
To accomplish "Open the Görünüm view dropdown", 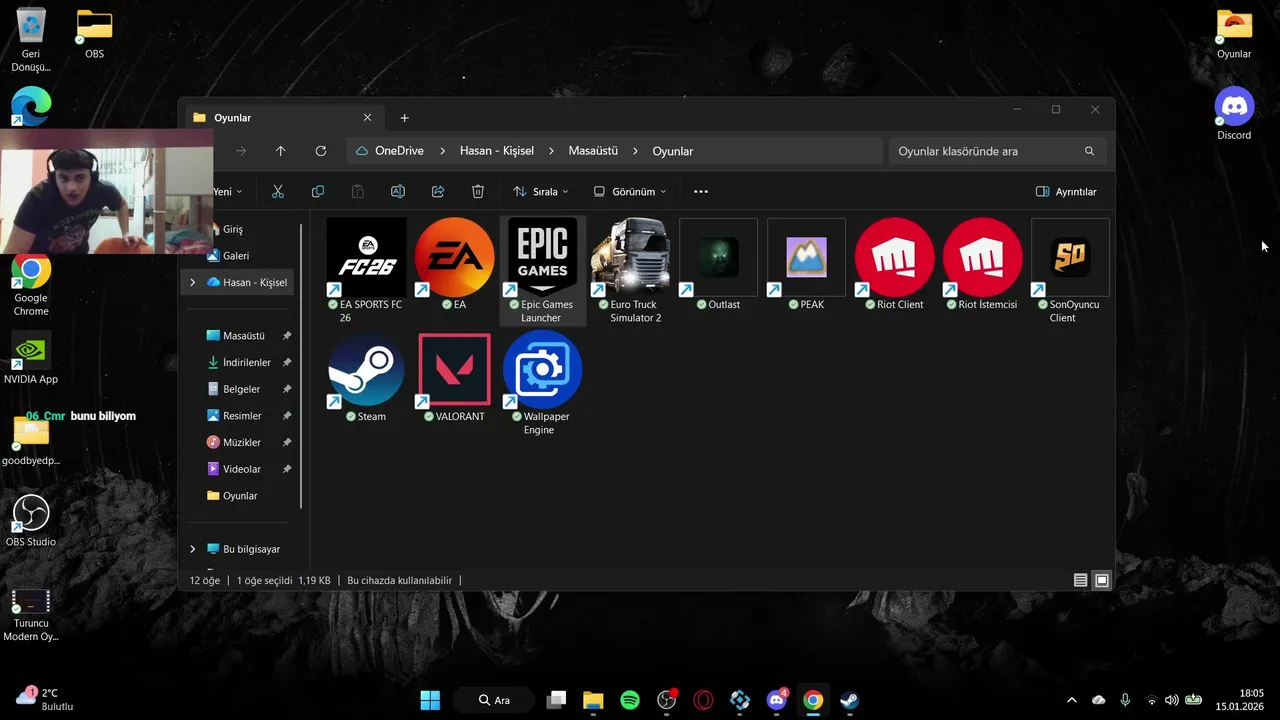I will click(629, 191).
